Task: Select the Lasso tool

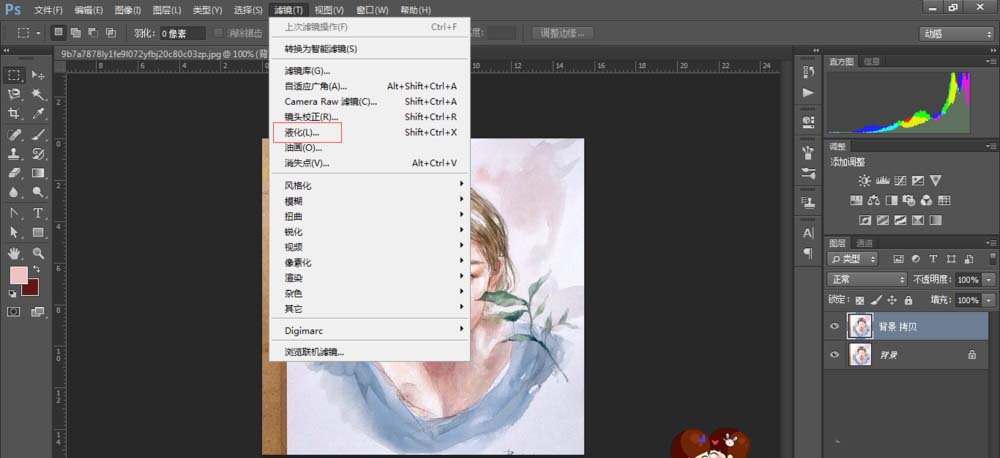Action: [x=14, y=94]
